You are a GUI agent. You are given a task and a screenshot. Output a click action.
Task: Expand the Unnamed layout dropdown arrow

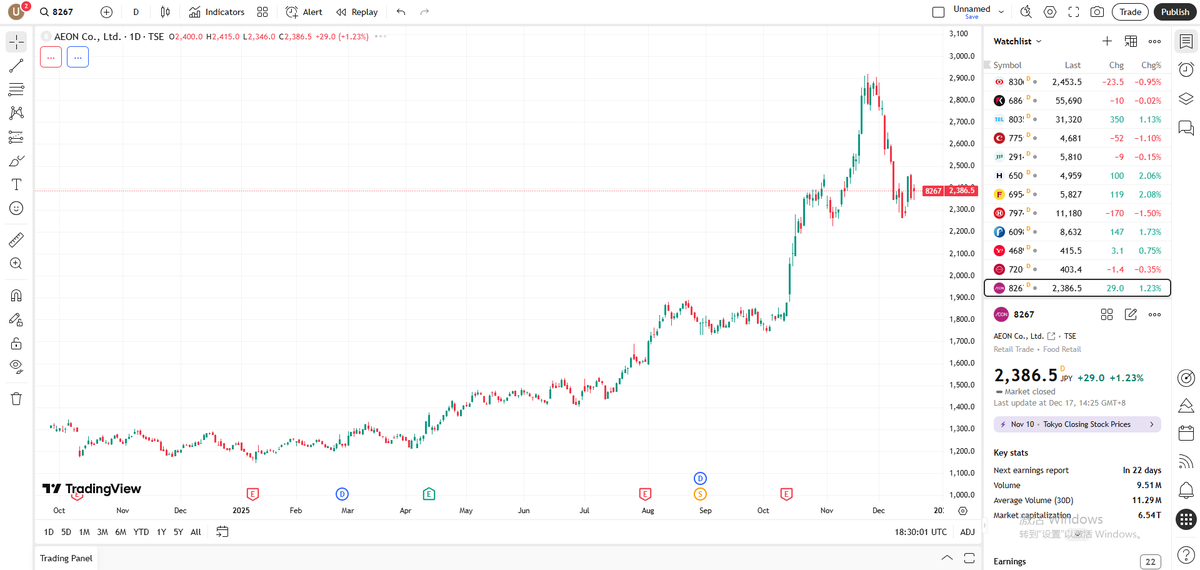tap(1001, 12)
